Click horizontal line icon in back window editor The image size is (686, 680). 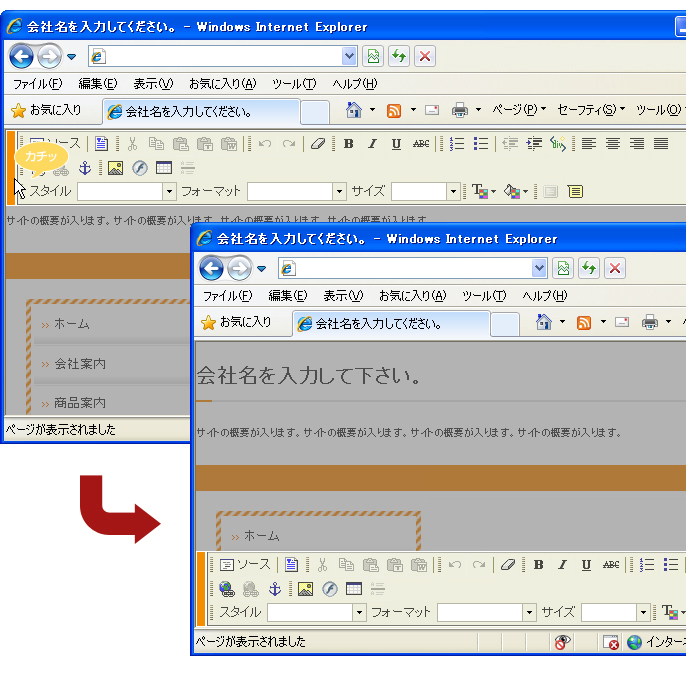(188, 168)
